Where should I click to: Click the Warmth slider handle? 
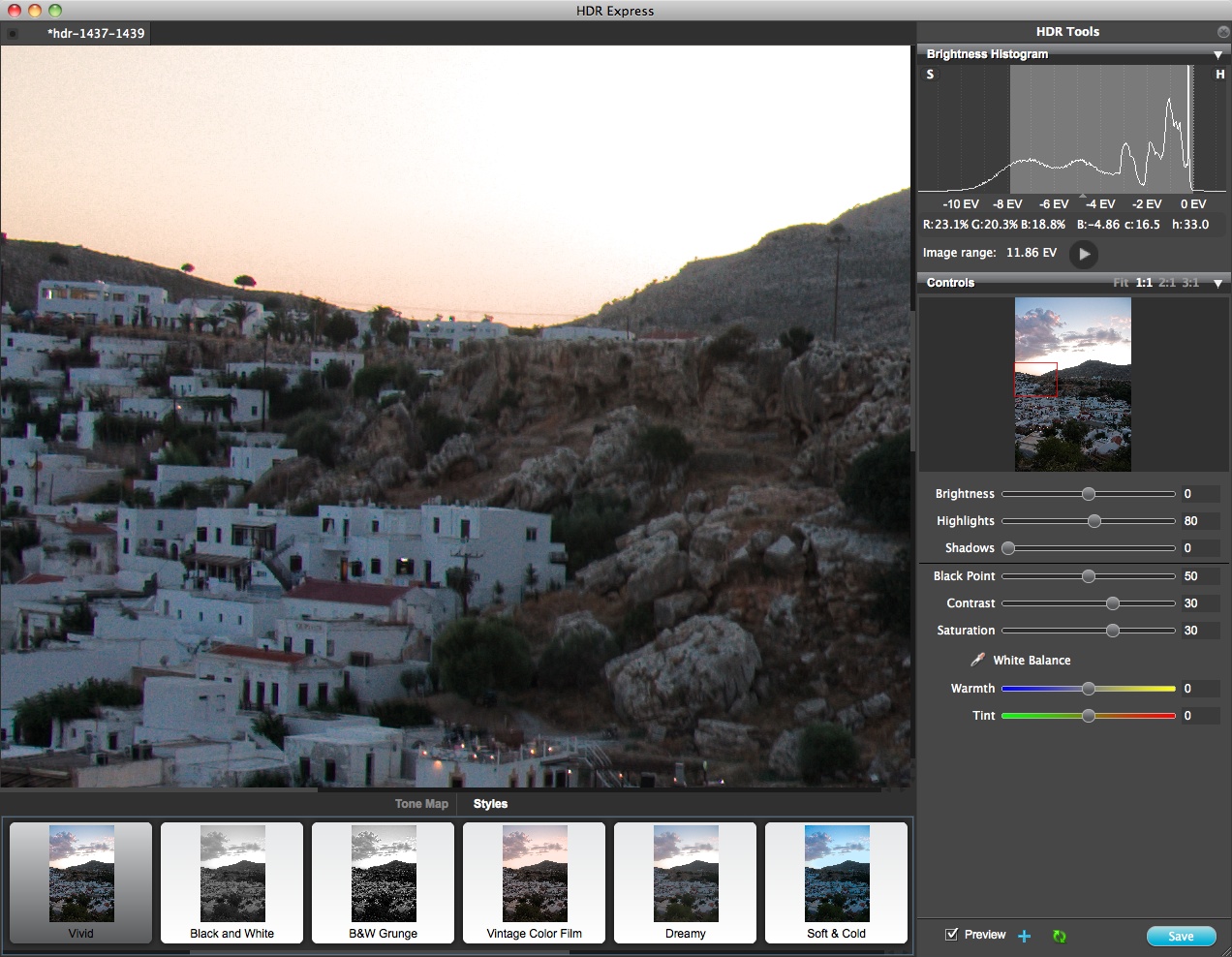coord(1089,689)
